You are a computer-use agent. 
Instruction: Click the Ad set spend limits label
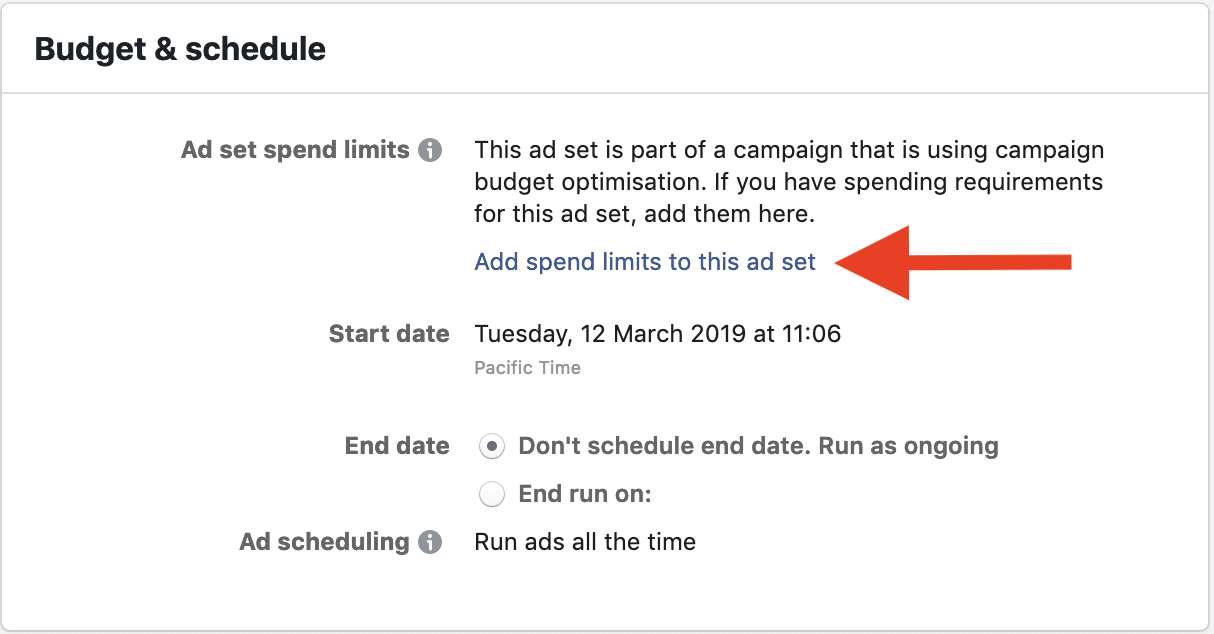coord(296,150)
